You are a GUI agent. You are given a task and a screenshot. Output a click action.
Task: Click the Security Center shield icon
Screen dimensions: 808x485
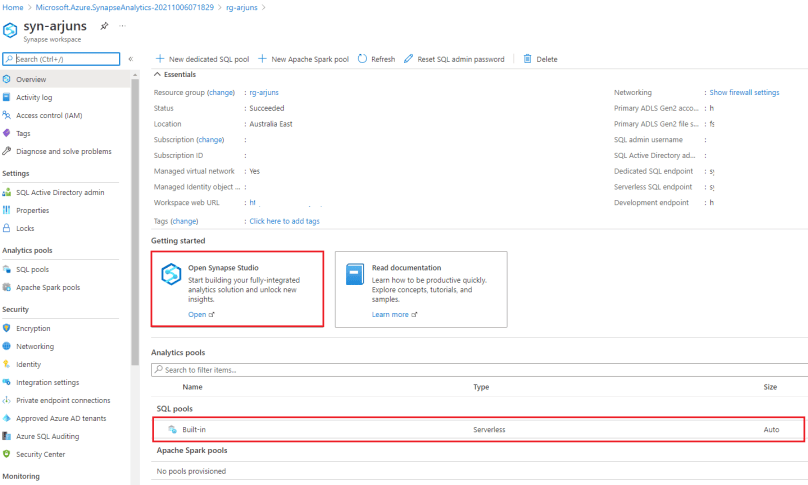point(6,454)
